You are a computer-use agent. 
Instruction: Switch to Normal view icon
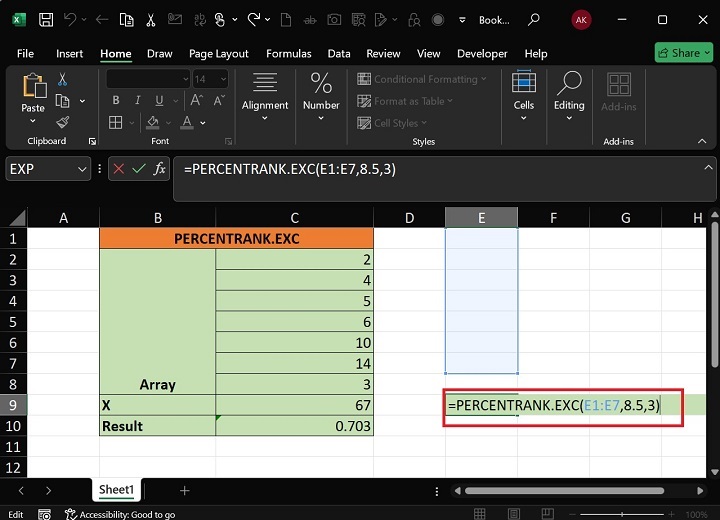click(x=479, y=514)
